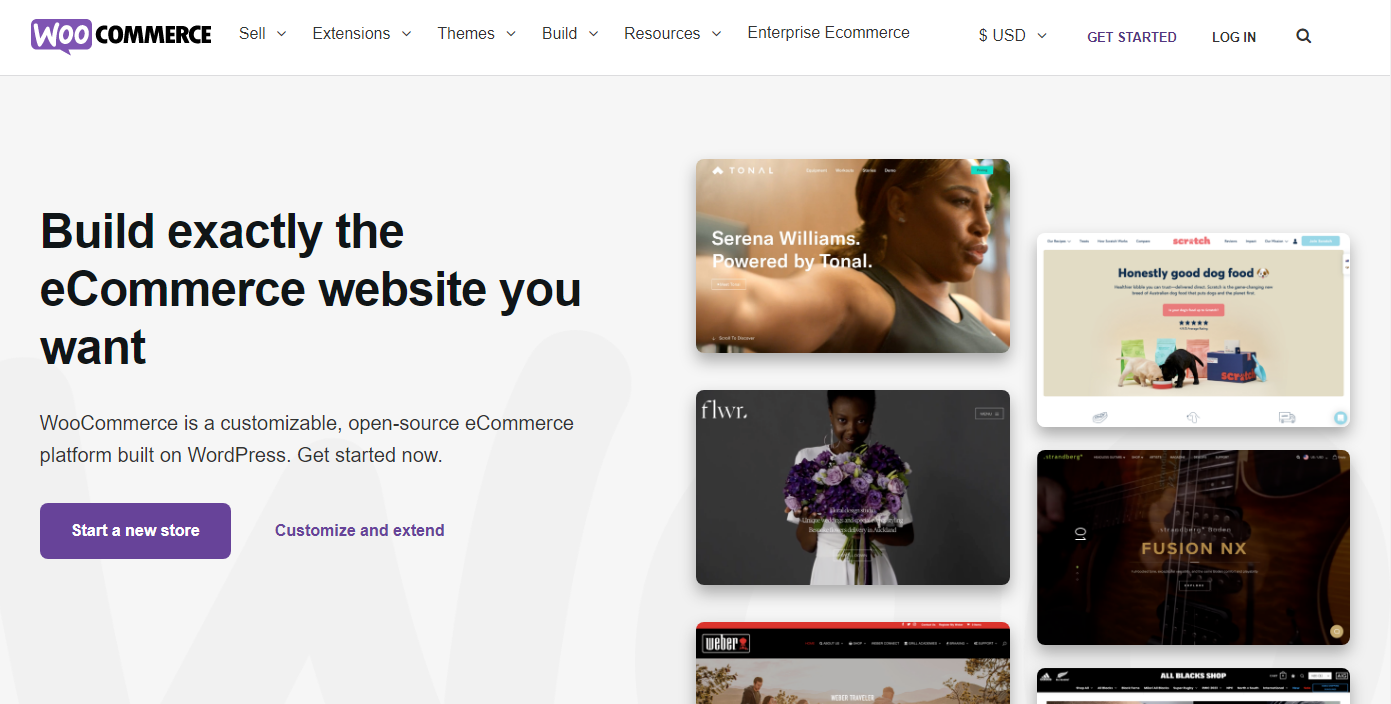Expand the Extensions dropdown menu
The width and height of the screenshot is (1391, 704).
(362, 33)
